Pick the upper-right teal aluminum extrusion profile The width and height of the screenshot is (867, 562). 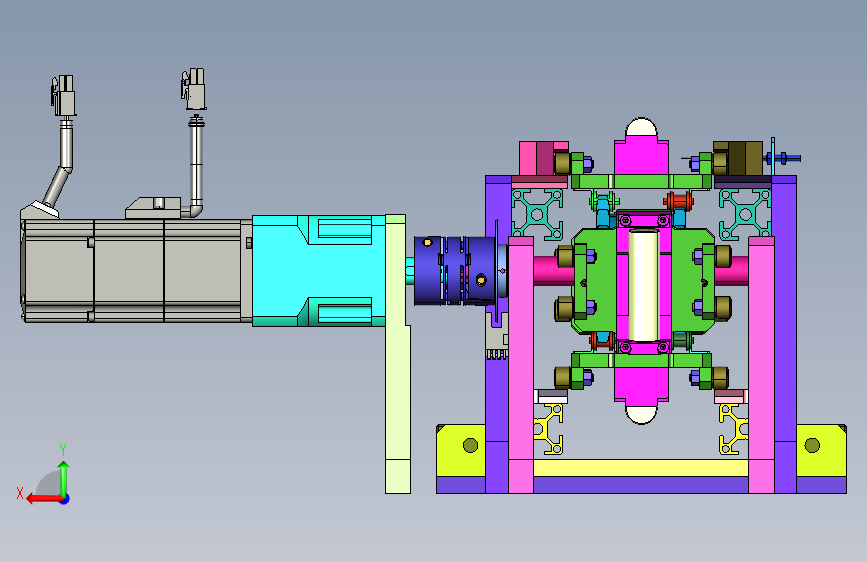tap(745, 214)
